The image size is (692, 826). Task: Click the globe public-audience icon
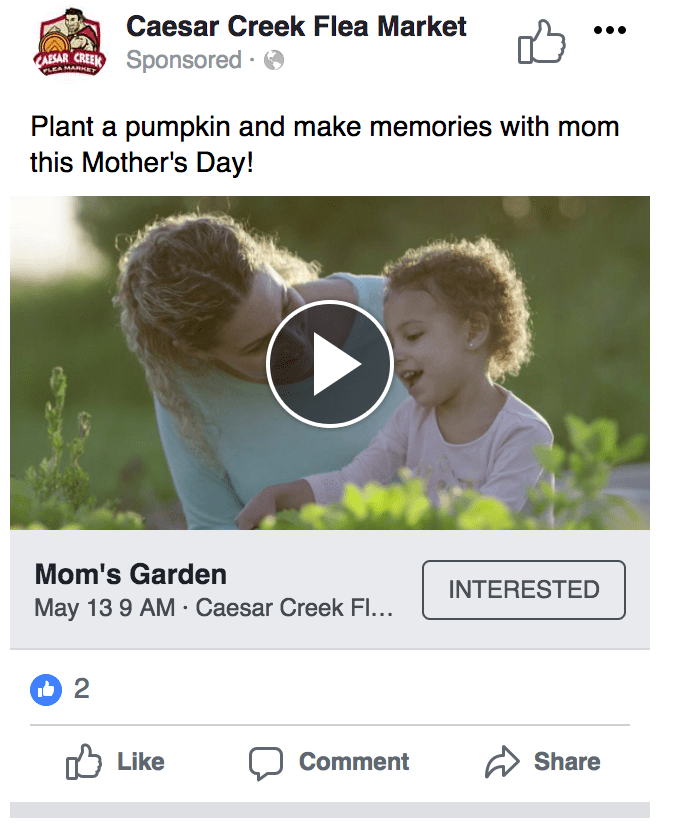(273, 61)
